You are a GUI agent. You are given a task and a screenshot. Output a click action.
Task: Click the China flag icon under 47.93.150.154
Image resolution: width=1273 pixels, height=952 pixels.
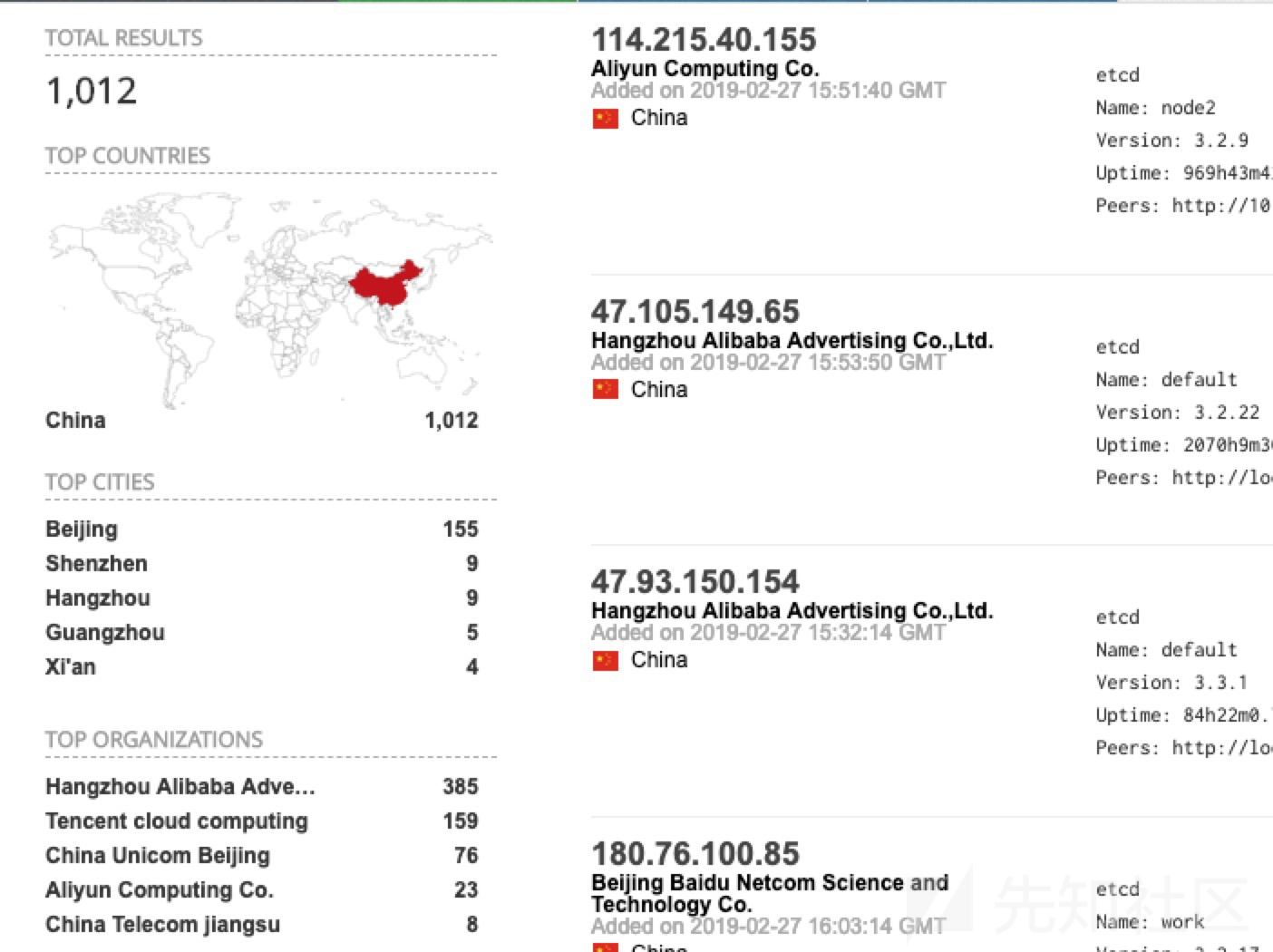pyautogui.click(x=605, y=661)
